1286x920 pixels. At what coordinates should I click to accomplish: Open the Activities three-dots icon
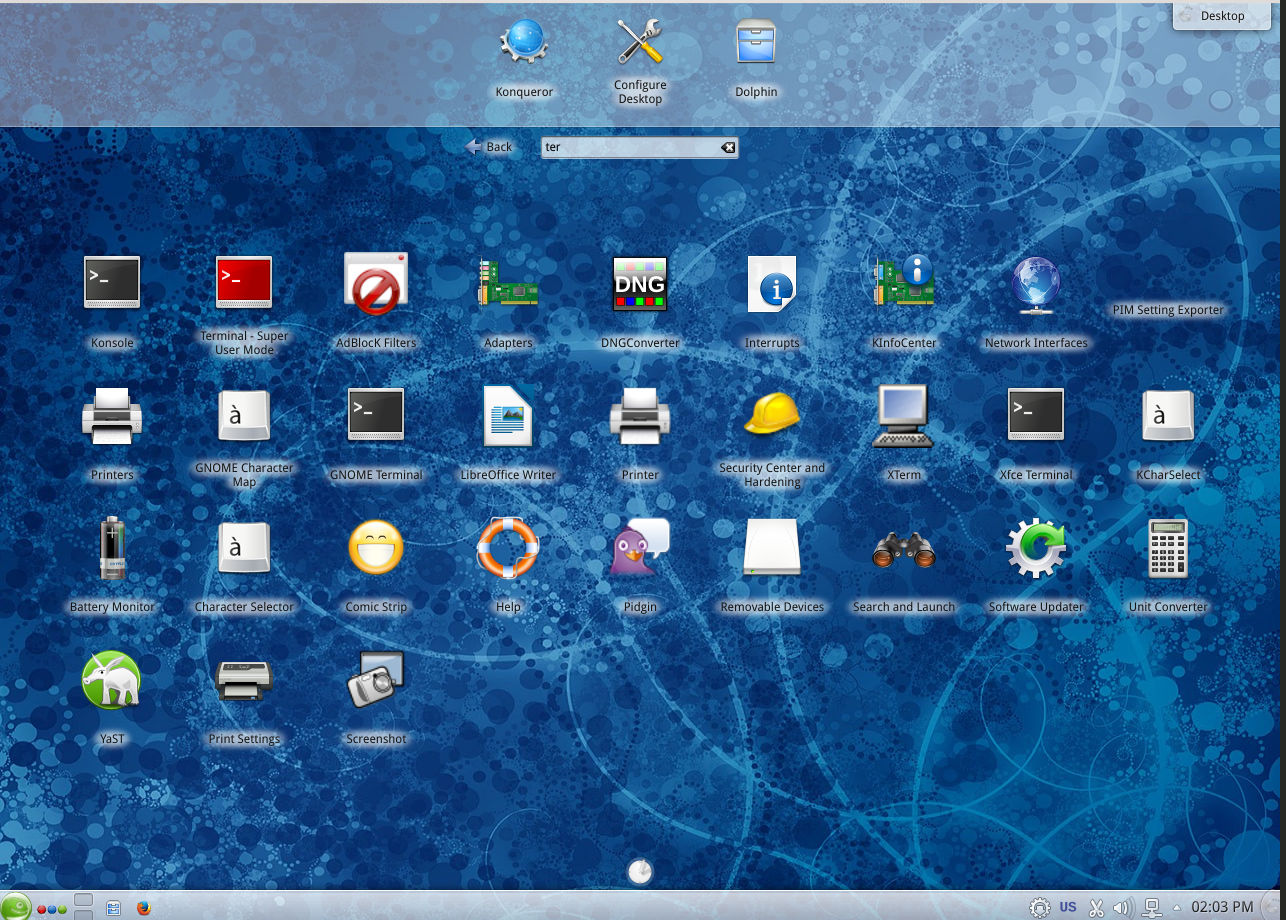coord(52,909)
